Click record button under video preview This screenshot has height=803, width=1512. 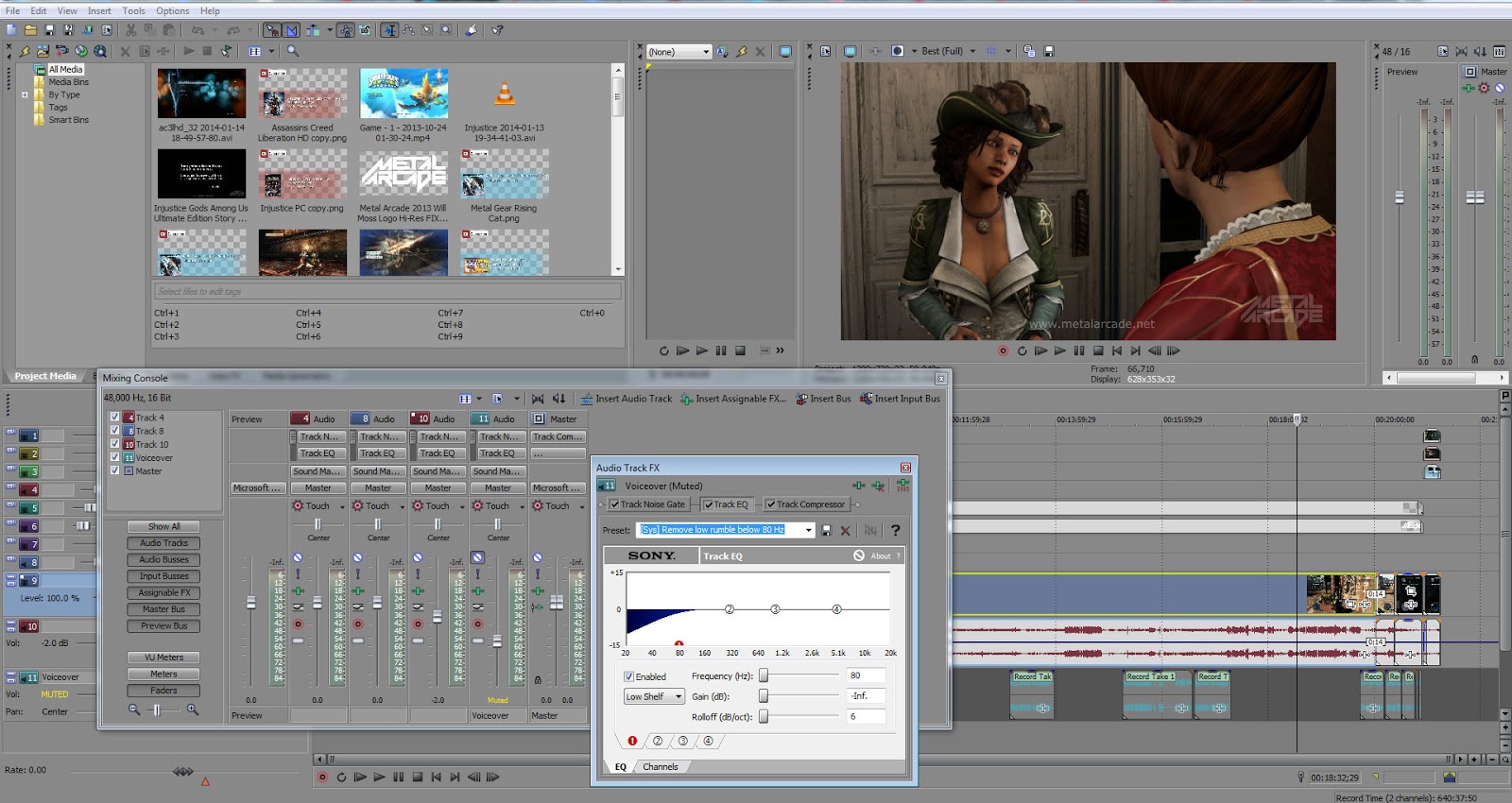tap(1003, 350)
